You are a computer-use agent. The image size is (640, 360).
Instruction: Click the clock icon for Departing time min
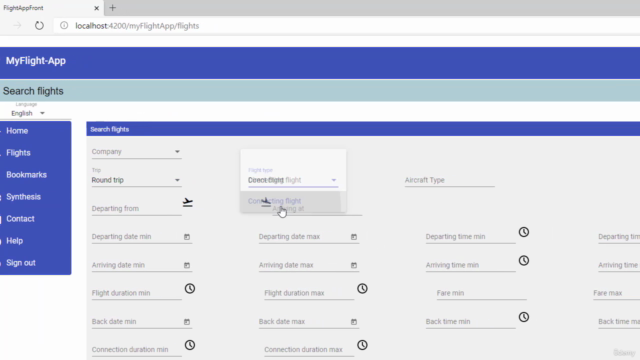coord(524,232)
